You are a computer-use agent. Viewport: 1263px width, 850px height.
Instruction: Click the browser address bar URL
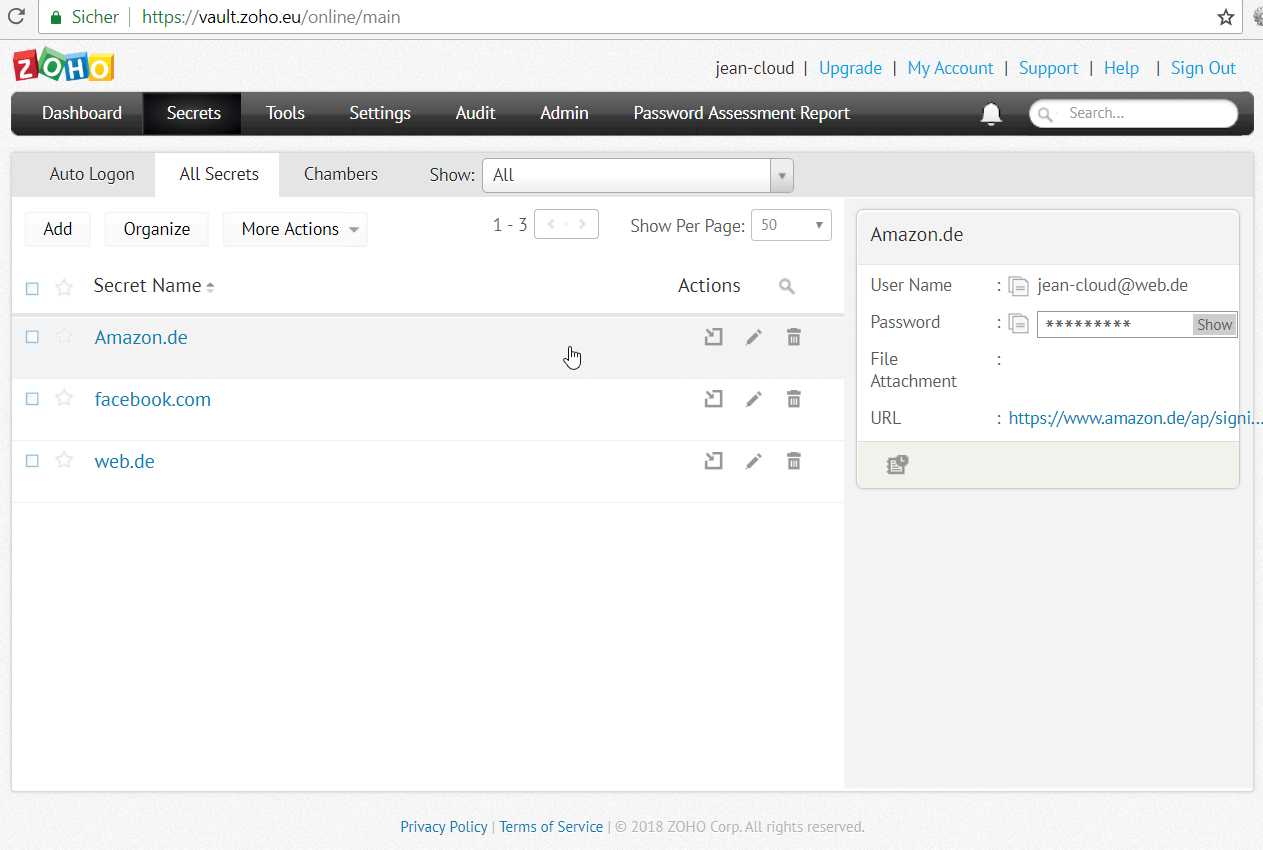pyautogui.click(x=271, y=17)
